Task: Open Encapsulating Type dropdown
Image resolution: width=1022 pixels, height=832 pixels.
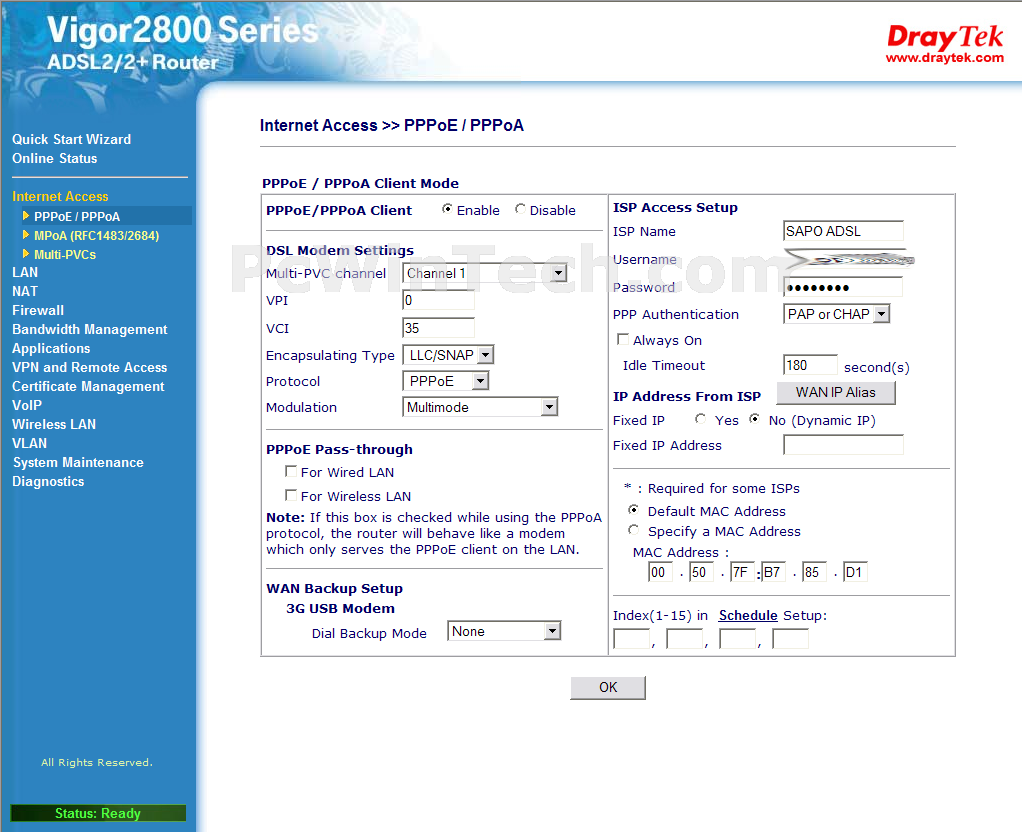Action: (448, 355)
